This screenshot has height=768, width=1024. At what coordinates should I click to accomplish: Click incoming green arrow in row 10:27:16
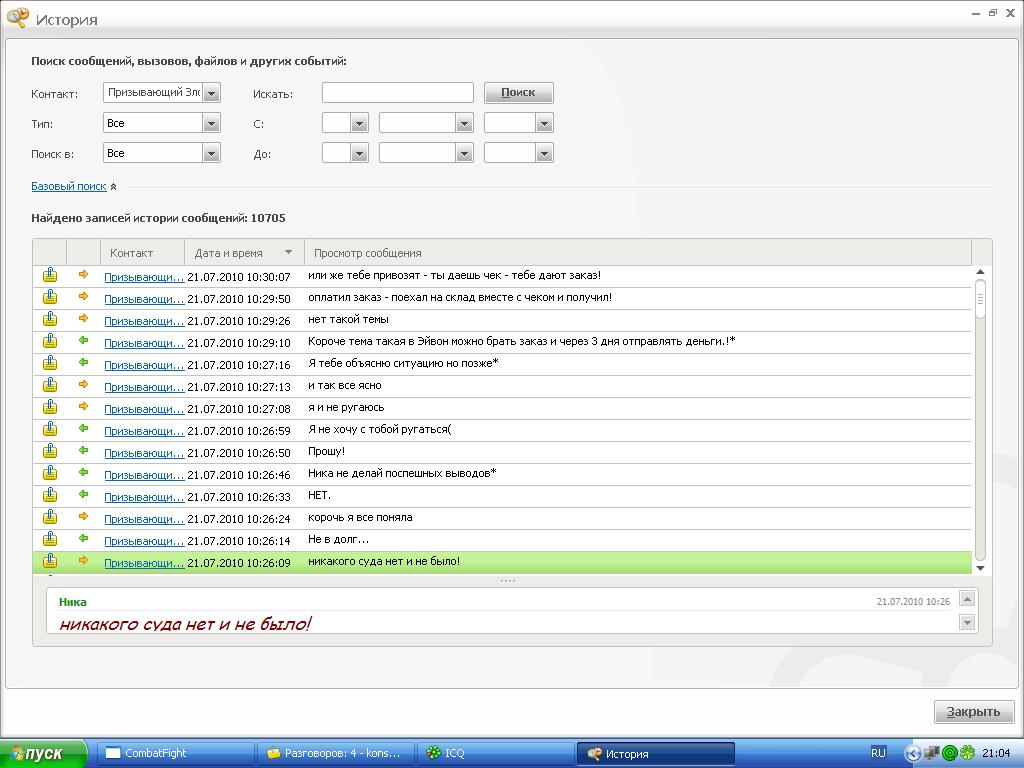(x=83, y=362)
